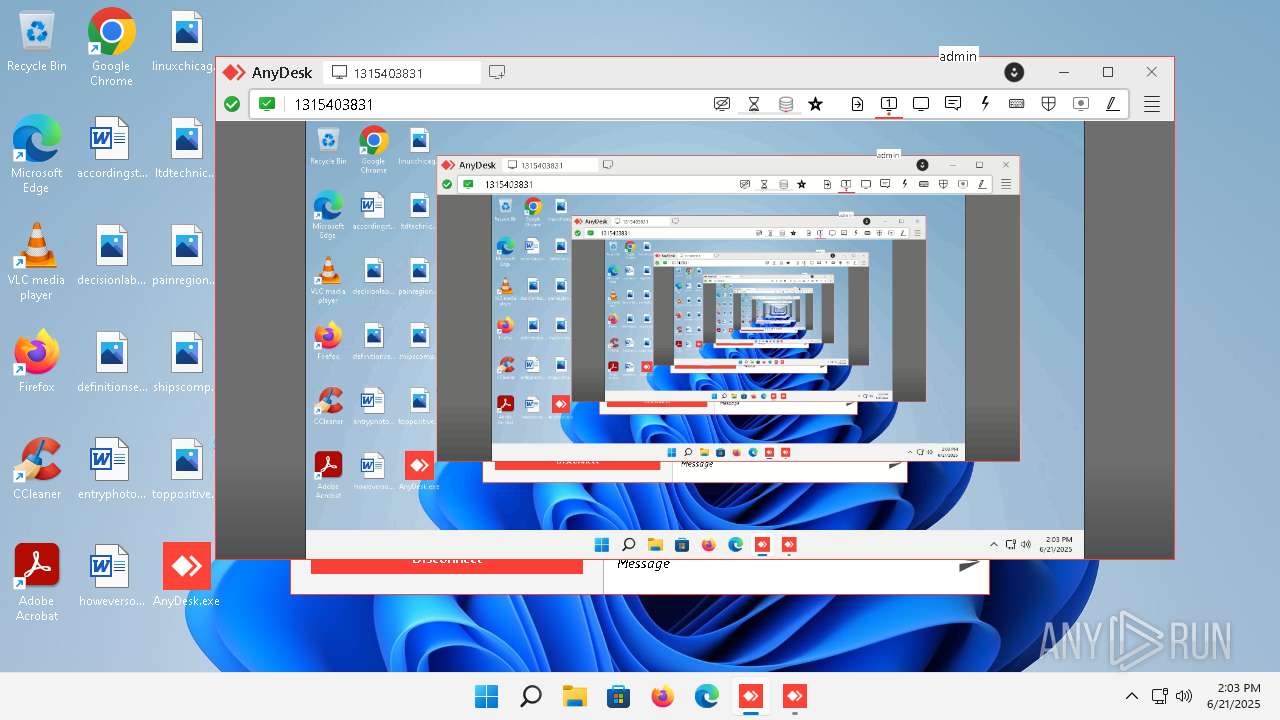Select the entryphoto... Word document
This screenshot has height=720, width=1280.
[x=111, y=469]
